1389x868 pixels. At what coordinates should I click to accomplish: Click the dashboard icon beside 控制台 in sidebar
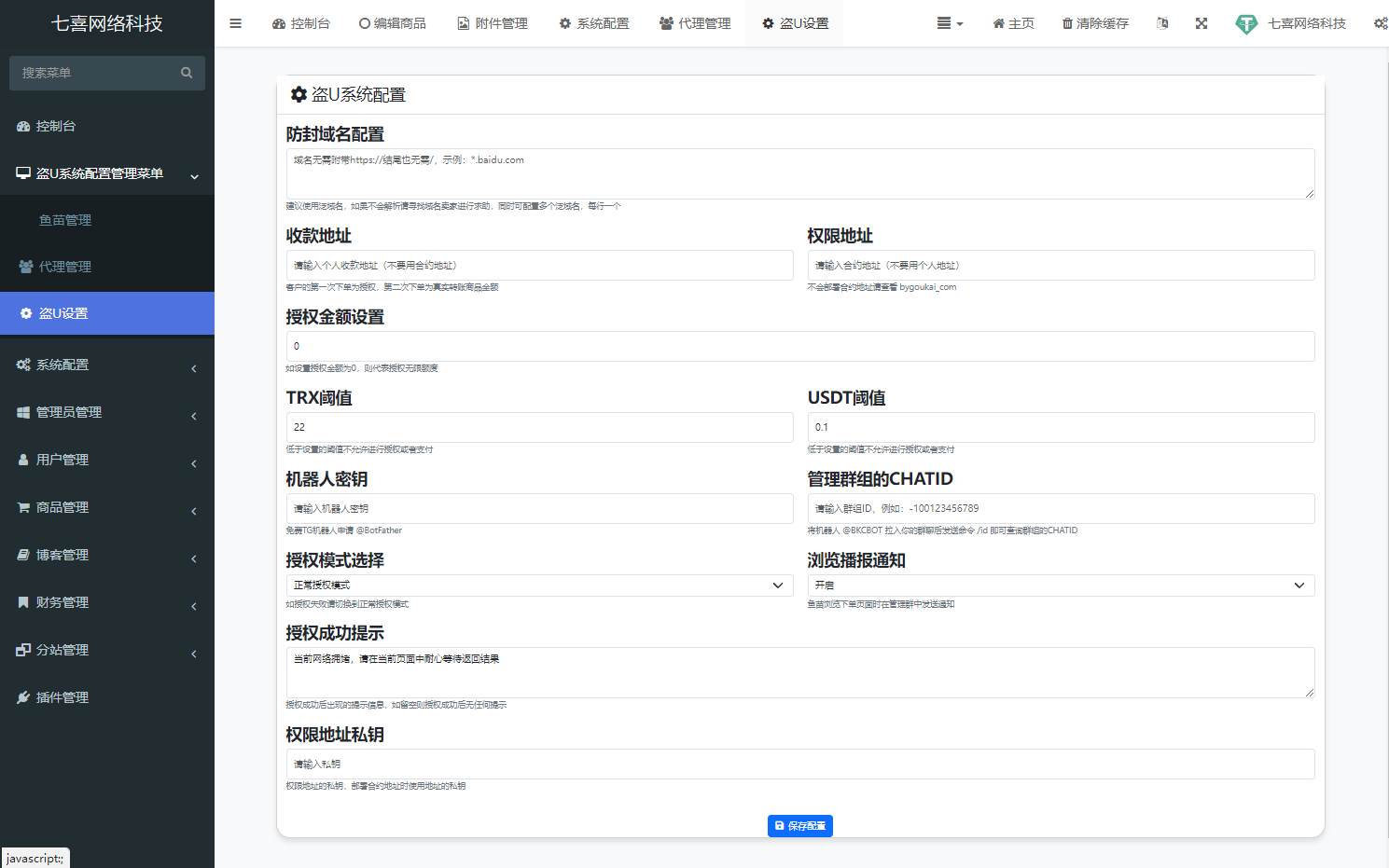23,126
